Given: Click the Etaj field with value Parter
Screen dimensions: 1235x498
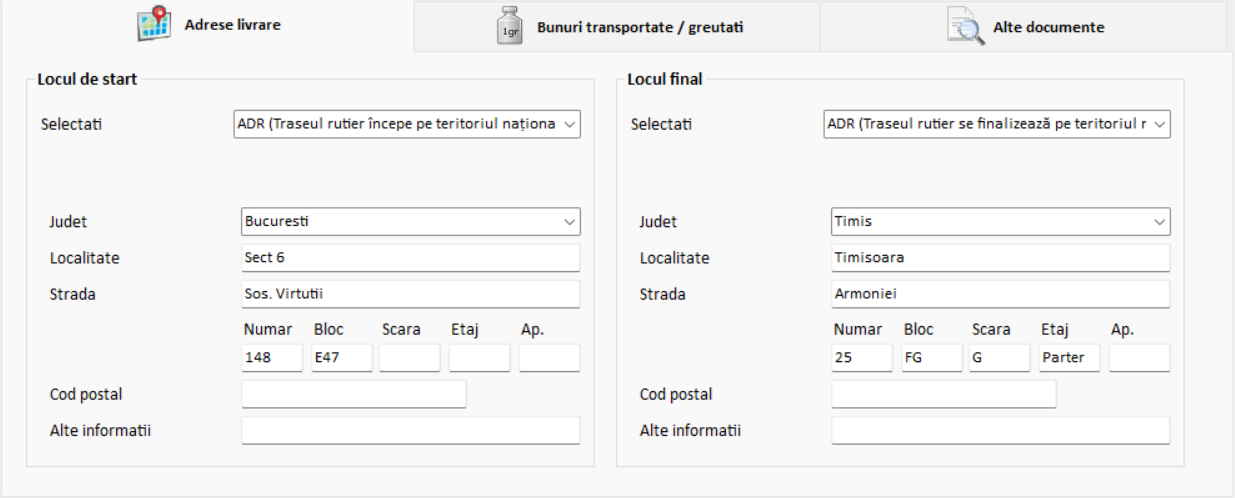Looking at the screenshot, I should point(1069,358).
